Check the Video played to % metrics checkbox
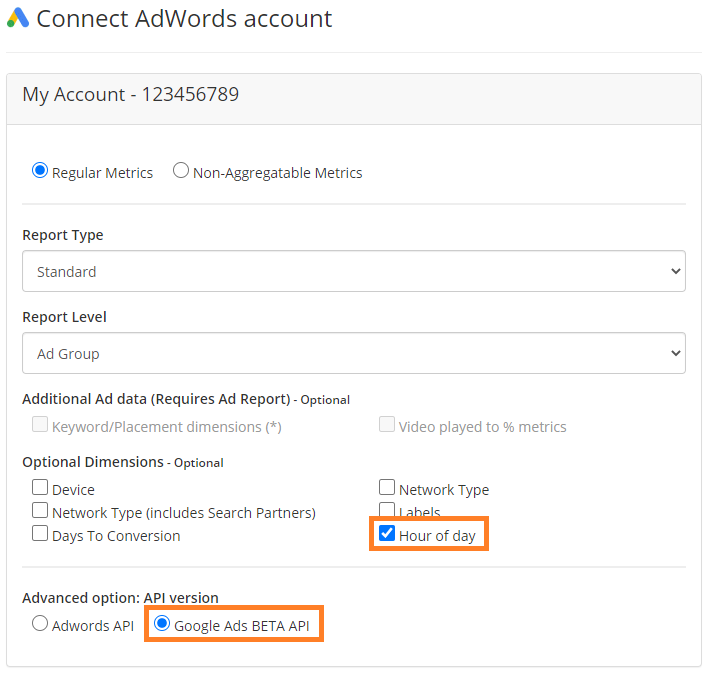The image size is (708, 673). pyautogui.click(x=387, y=424)
